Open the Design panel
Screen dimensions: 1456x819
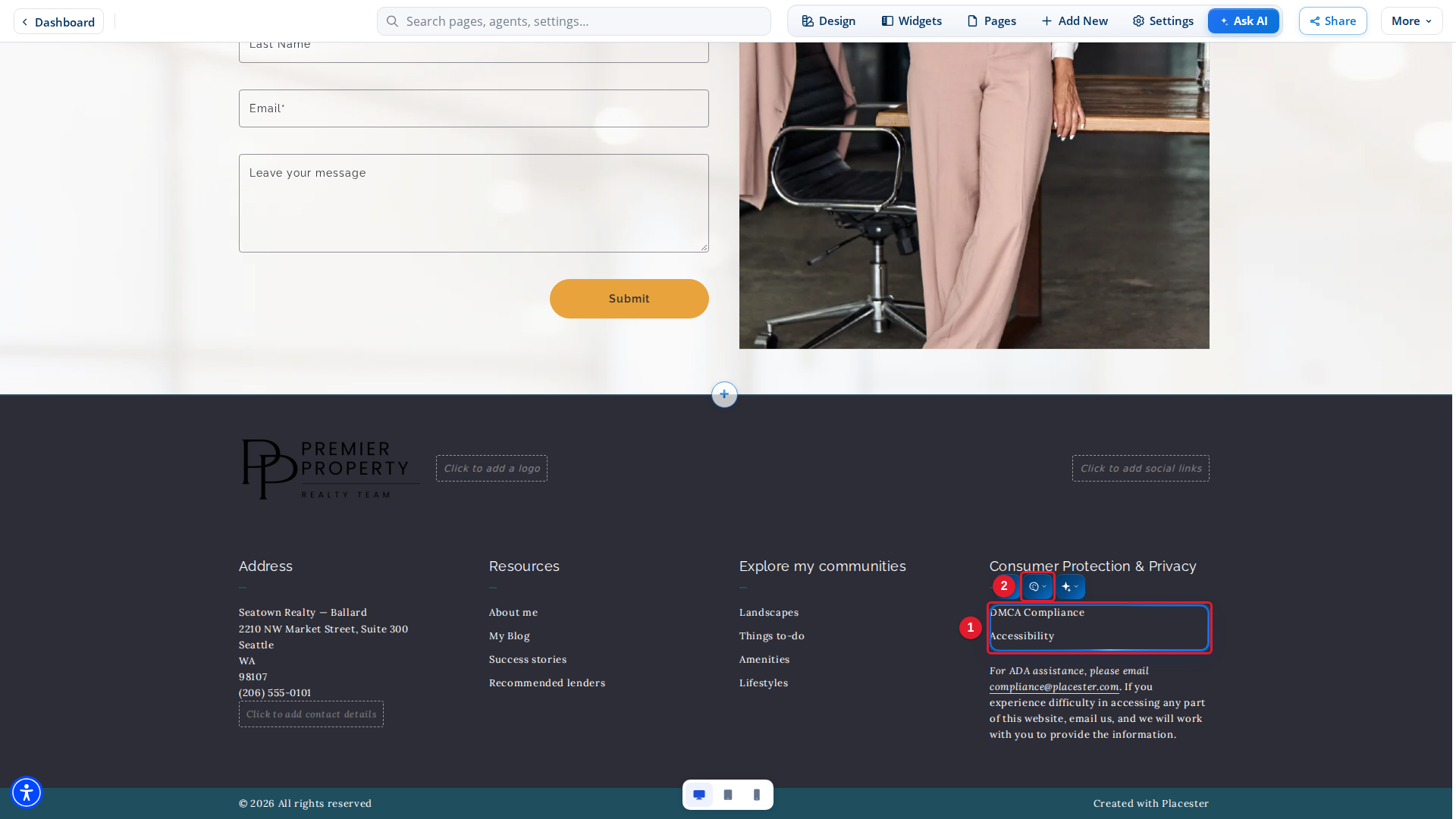pos(829,21)
